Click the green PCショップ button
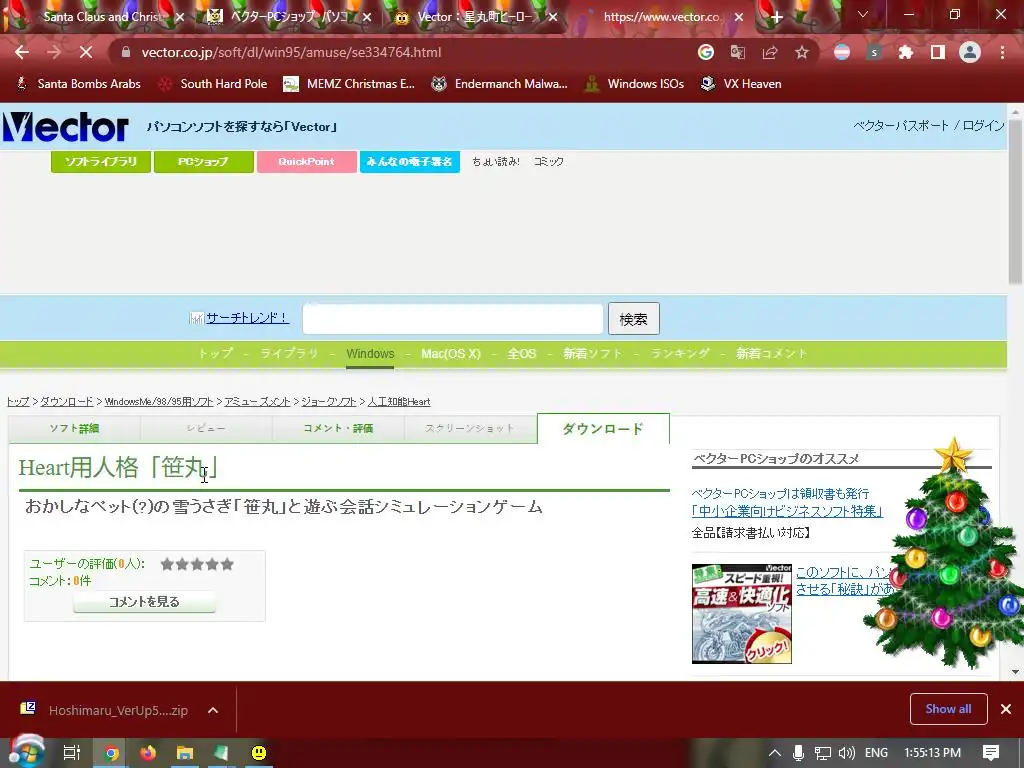 (x=203, y=162)
